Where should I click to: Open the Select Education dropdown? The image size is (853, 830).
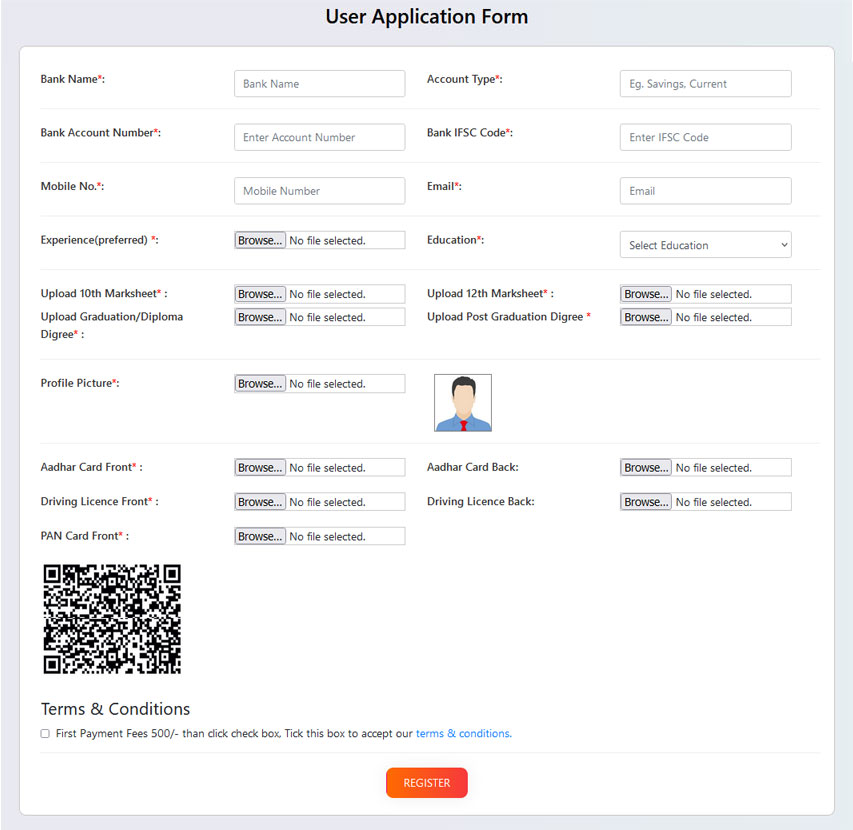click(705, 245)
